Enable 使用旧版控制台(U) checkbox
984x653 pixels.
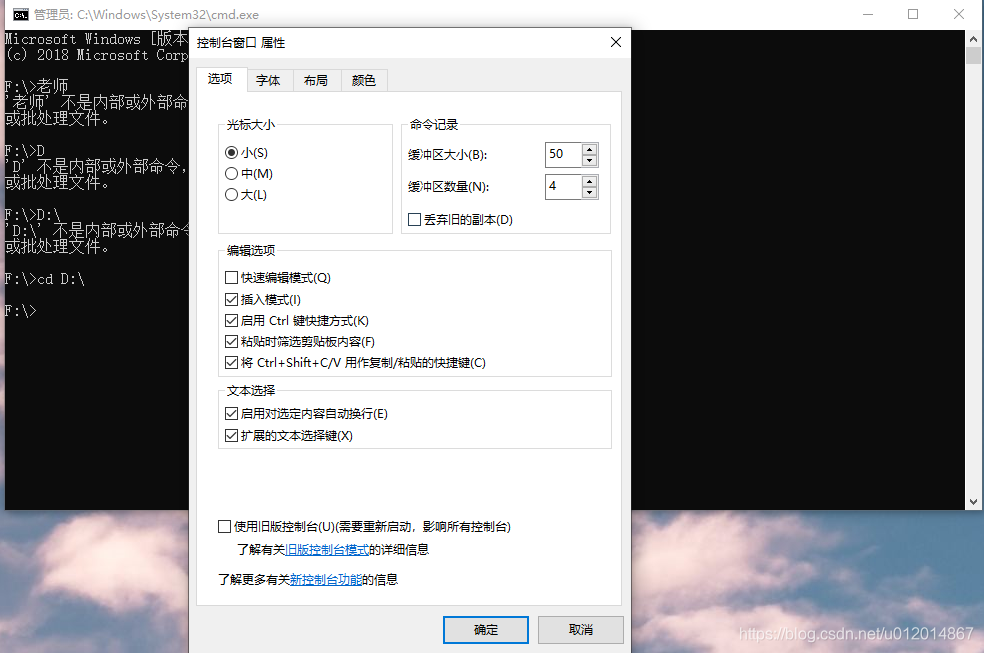click(x=223, y=526)
